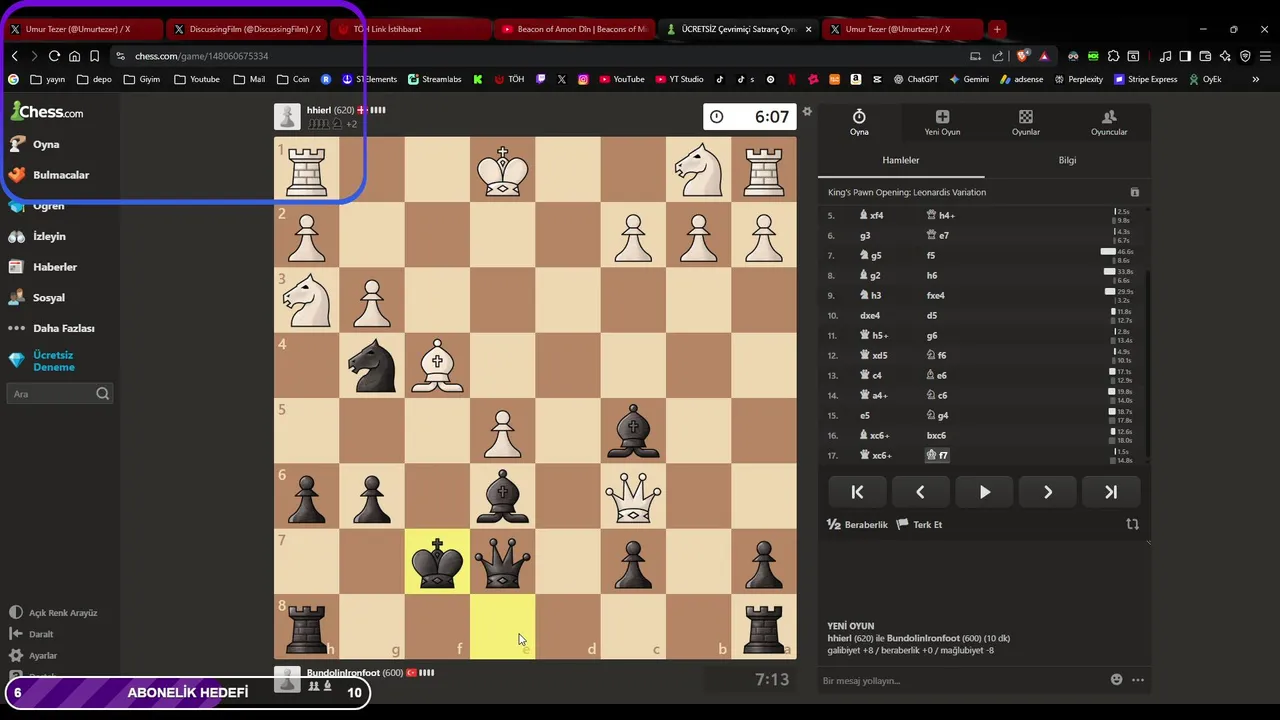The height and width of the screenshot is (720, 1280).
Task: Switch to the DiscussingFilm browser tab
Action: click(x=246, y=29)
